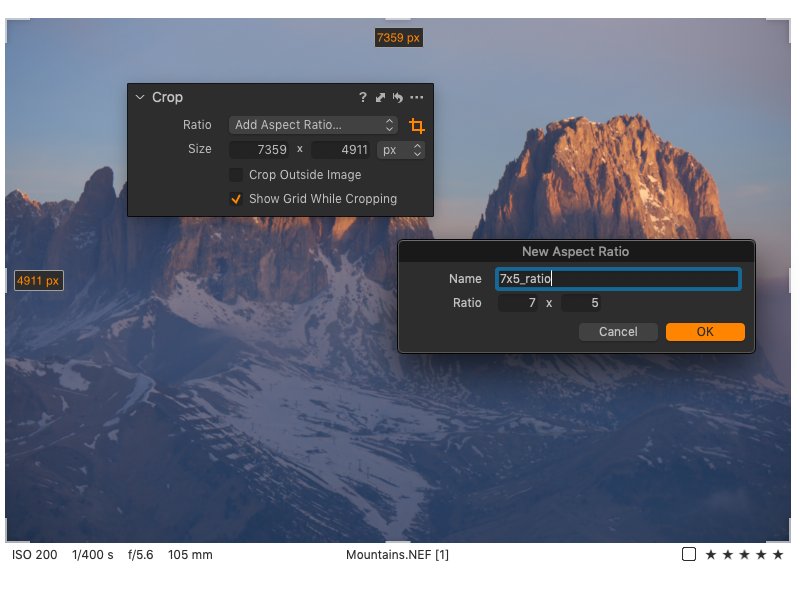Set rating to five stars
Image resolution: width=800 pixels, height=595 pixels.
(x=778, y=555)
